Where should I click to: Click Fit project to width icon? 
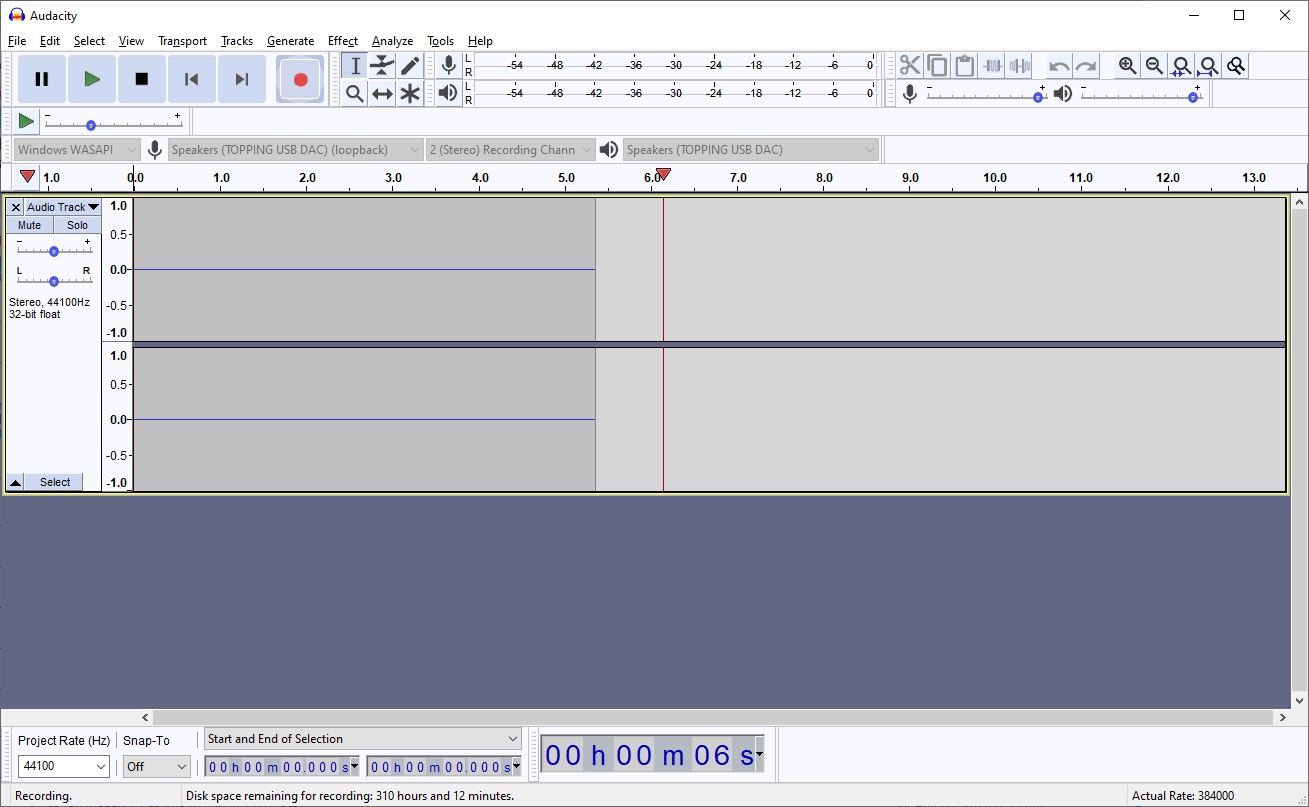tap(1209, 66)
